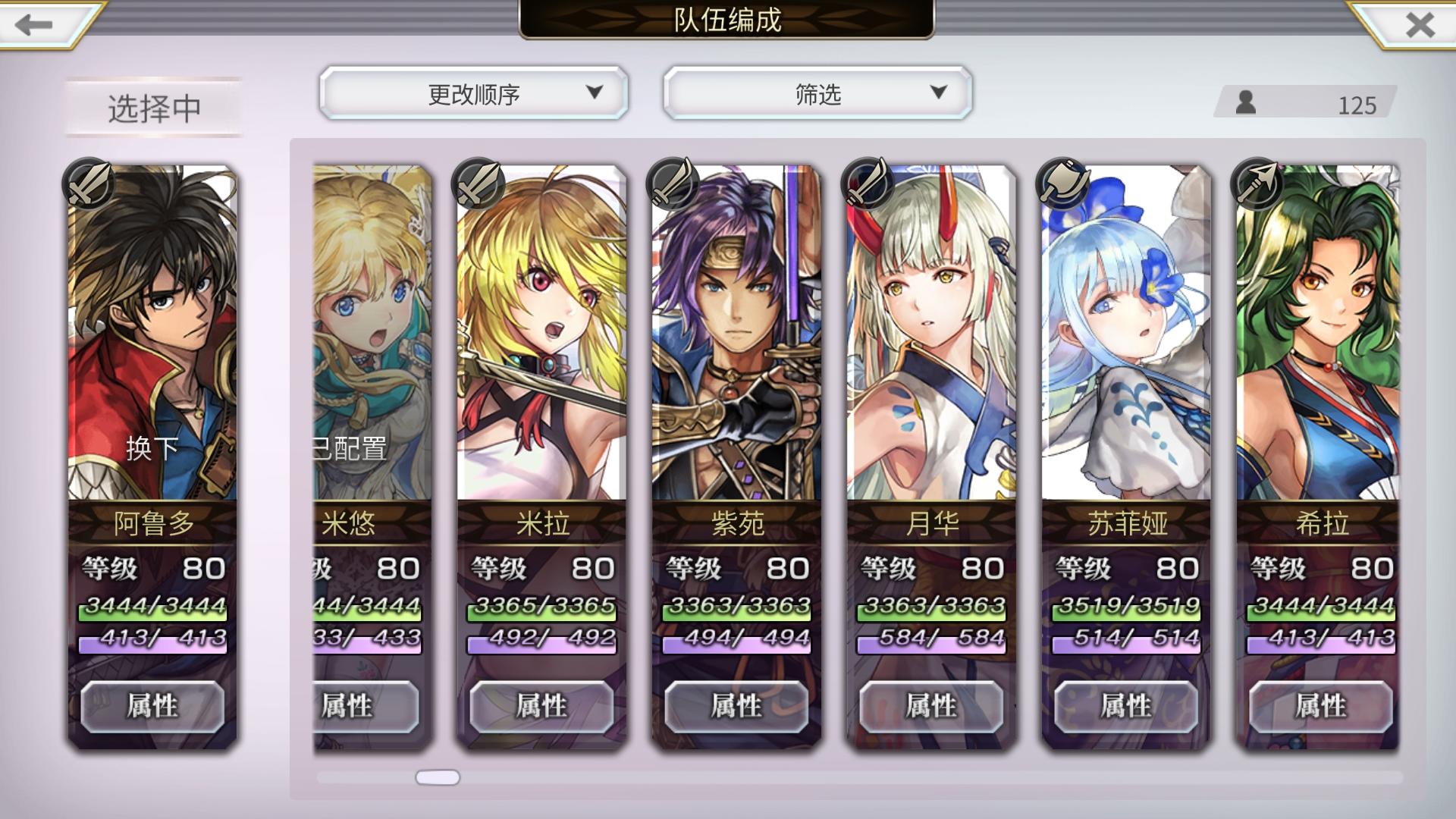Click the character count person icon

(1245, 102)
